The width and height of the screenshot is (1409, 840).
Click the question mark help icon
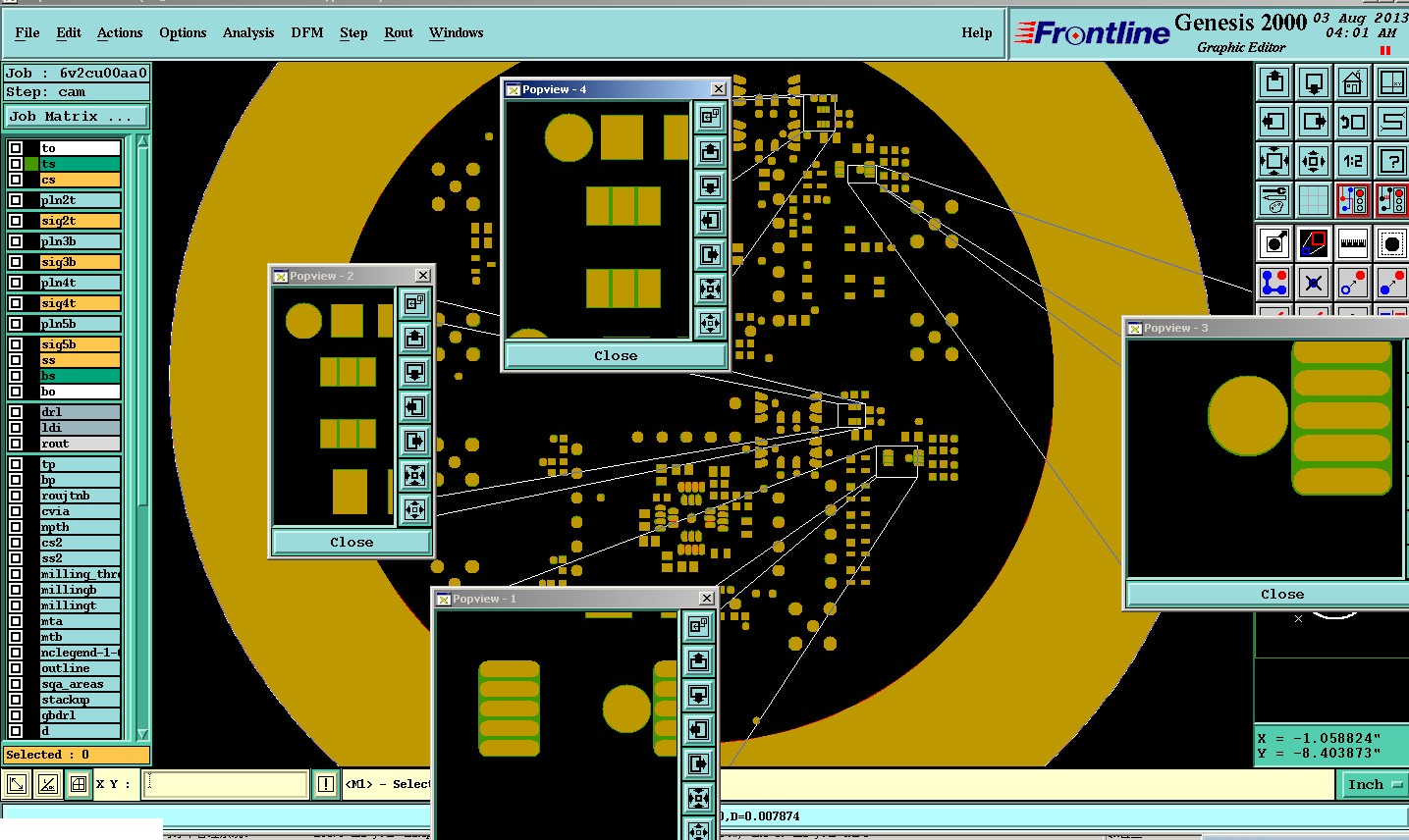pyautogui.click(x=1391, y=161)
